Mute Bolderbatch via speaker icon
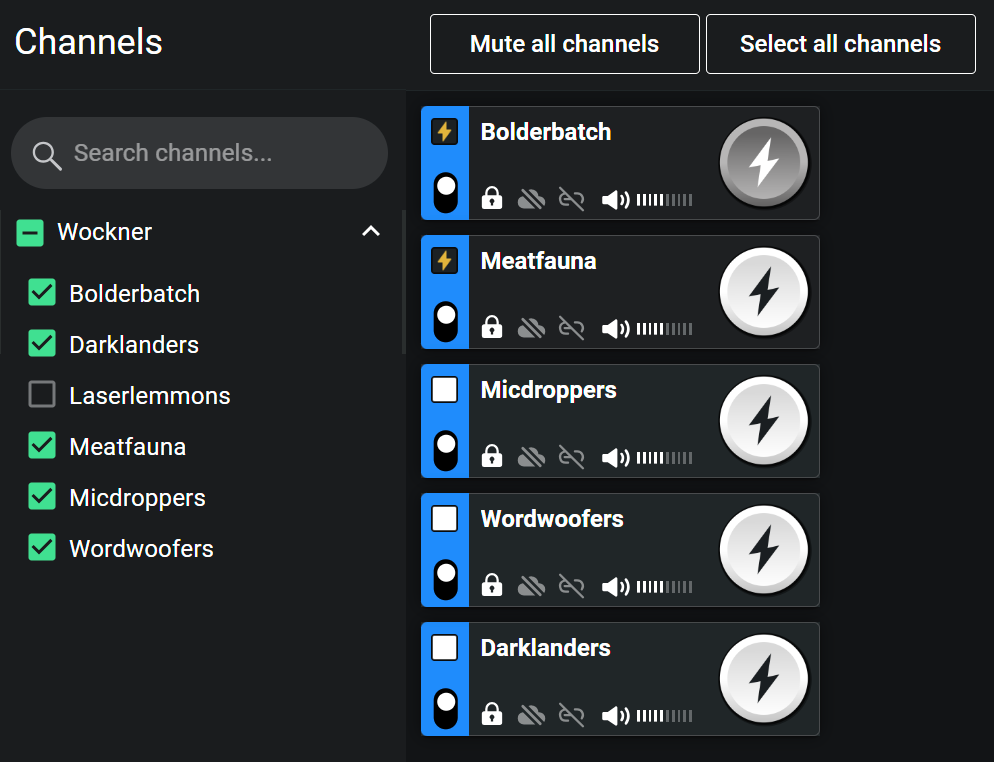 coord(615,200)
